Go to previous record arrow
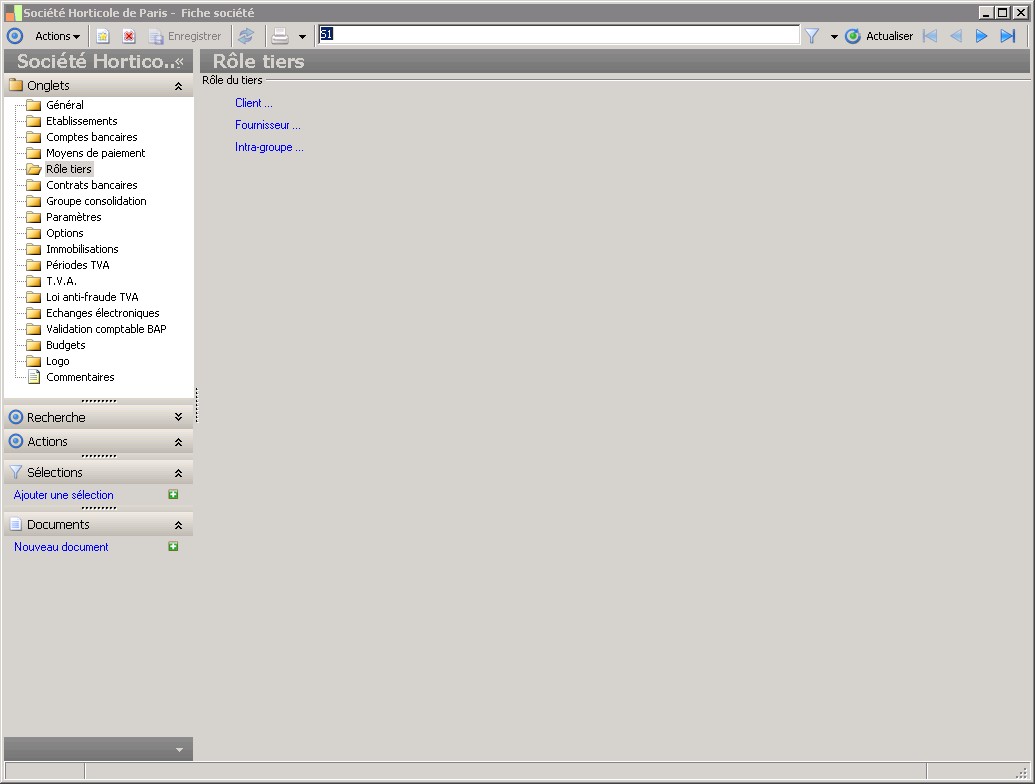 click(956, 36)
